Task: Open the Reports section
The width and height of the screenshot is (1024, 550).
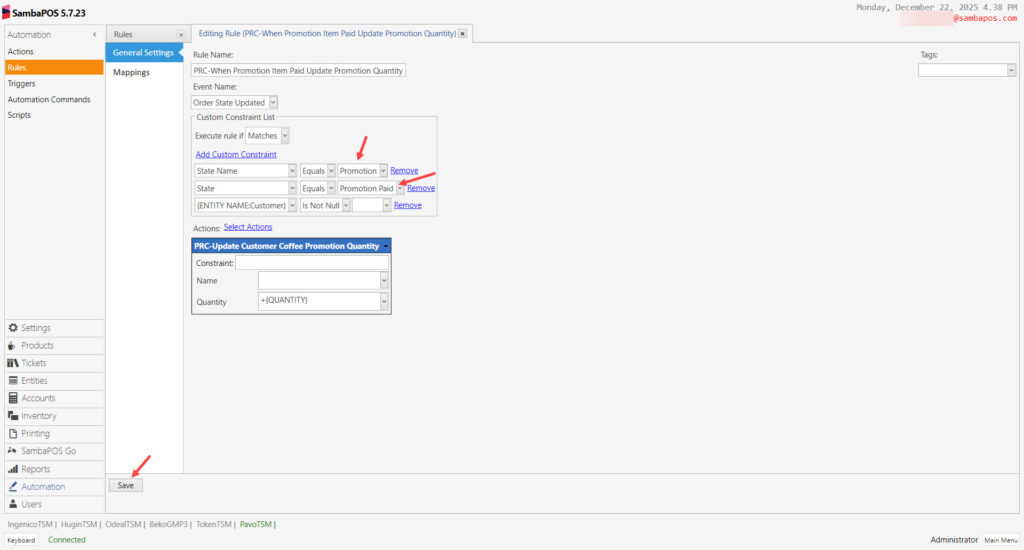Action: [35, 469]
